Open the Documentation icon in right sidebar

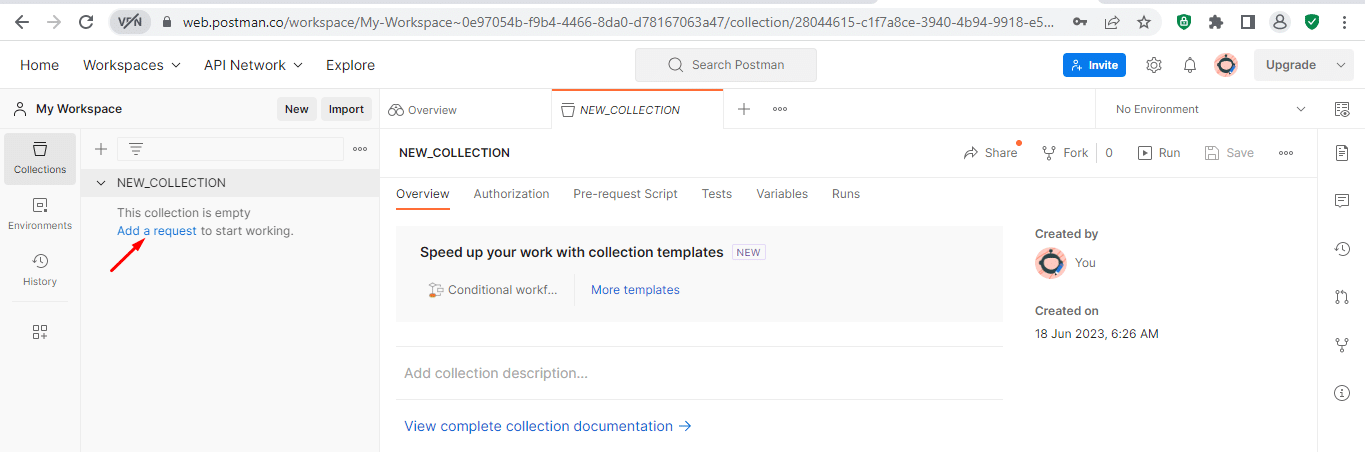(1342, 153)
